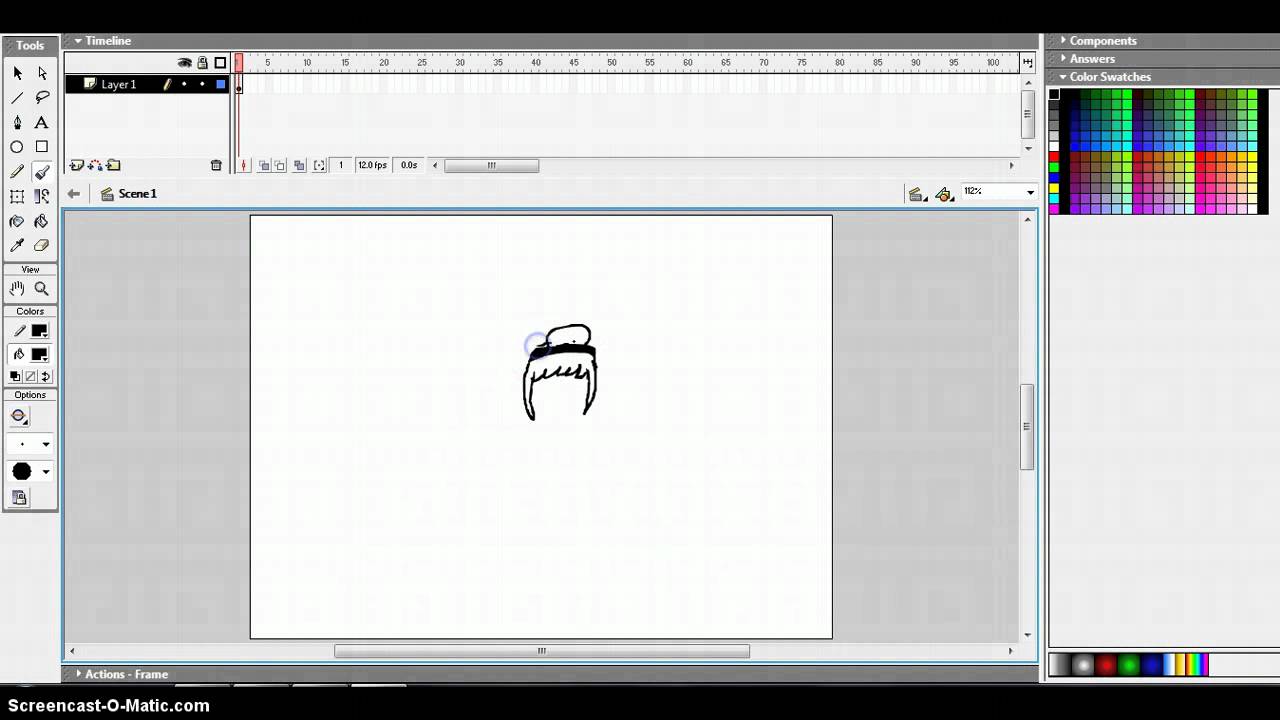Click the Insert Layer Folder icon
Viewport: 1280px width, 720px height.
coord(113,166)
